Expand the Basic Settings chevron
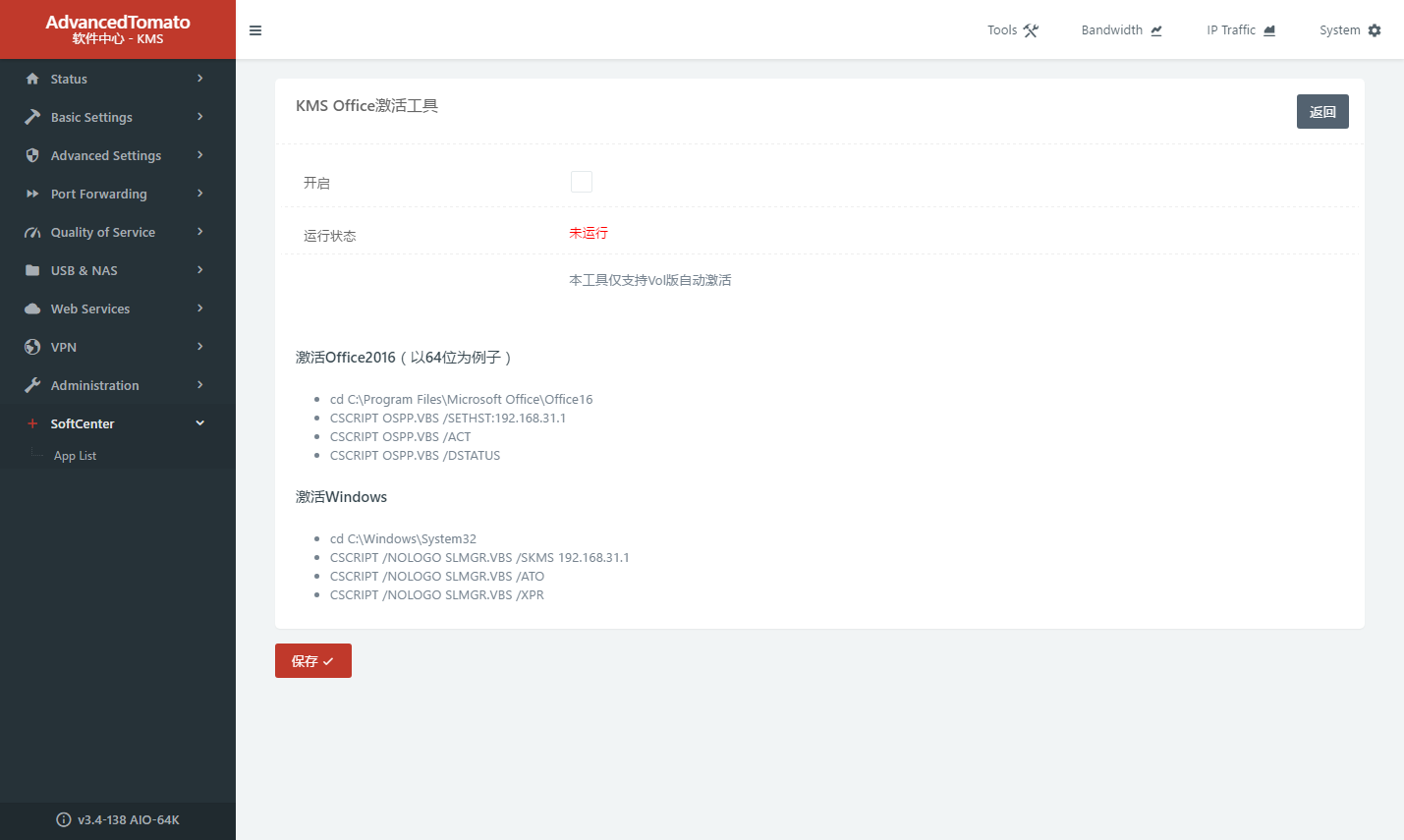The height and width of the screenshot is (840, 1404). click(200, 117)
